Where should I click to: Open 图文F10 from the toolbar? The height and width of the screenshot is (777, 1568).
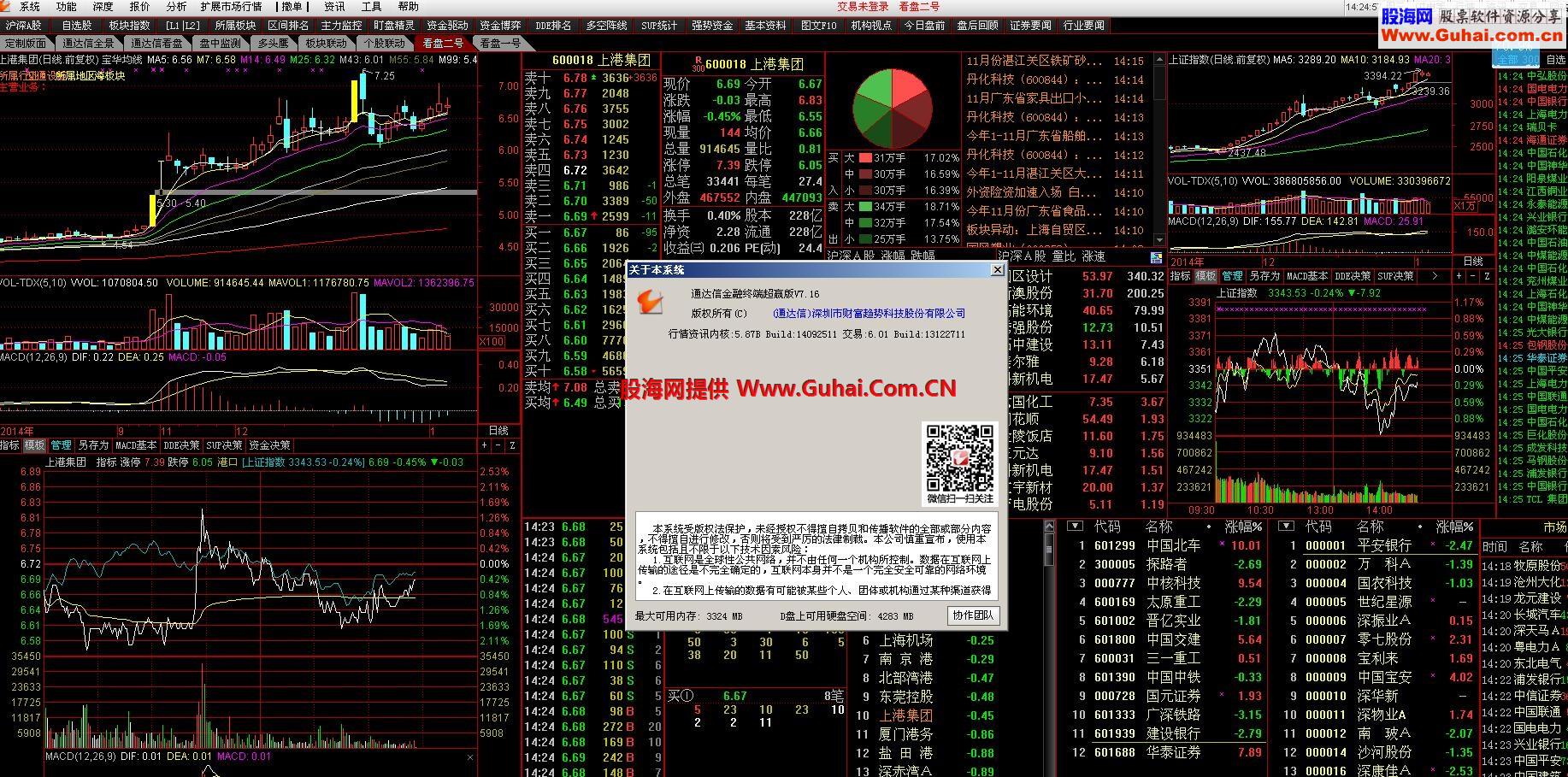[818, 26]
